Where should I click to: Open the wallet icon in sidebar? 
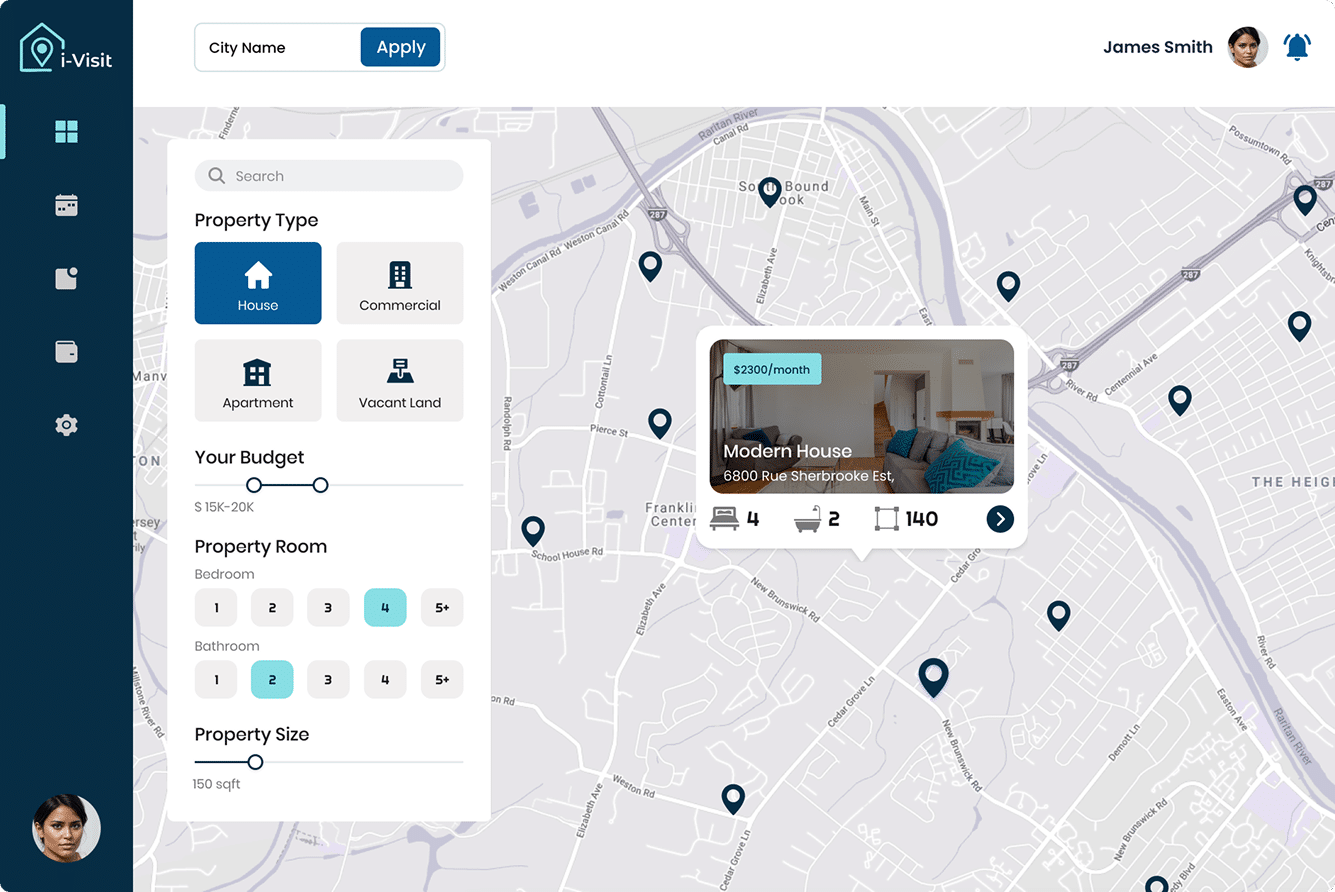[67, 352]
